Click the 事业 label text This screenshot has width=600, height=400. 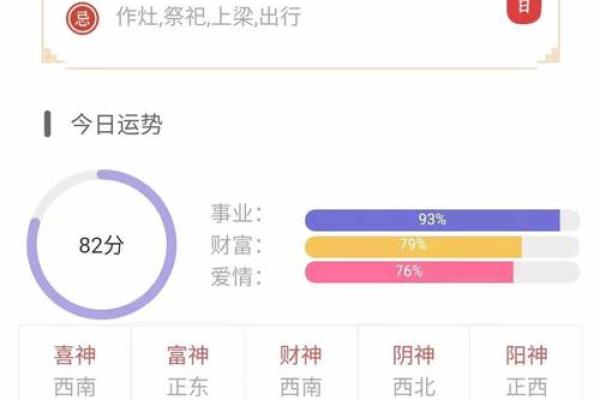click(x=235, y=215)
